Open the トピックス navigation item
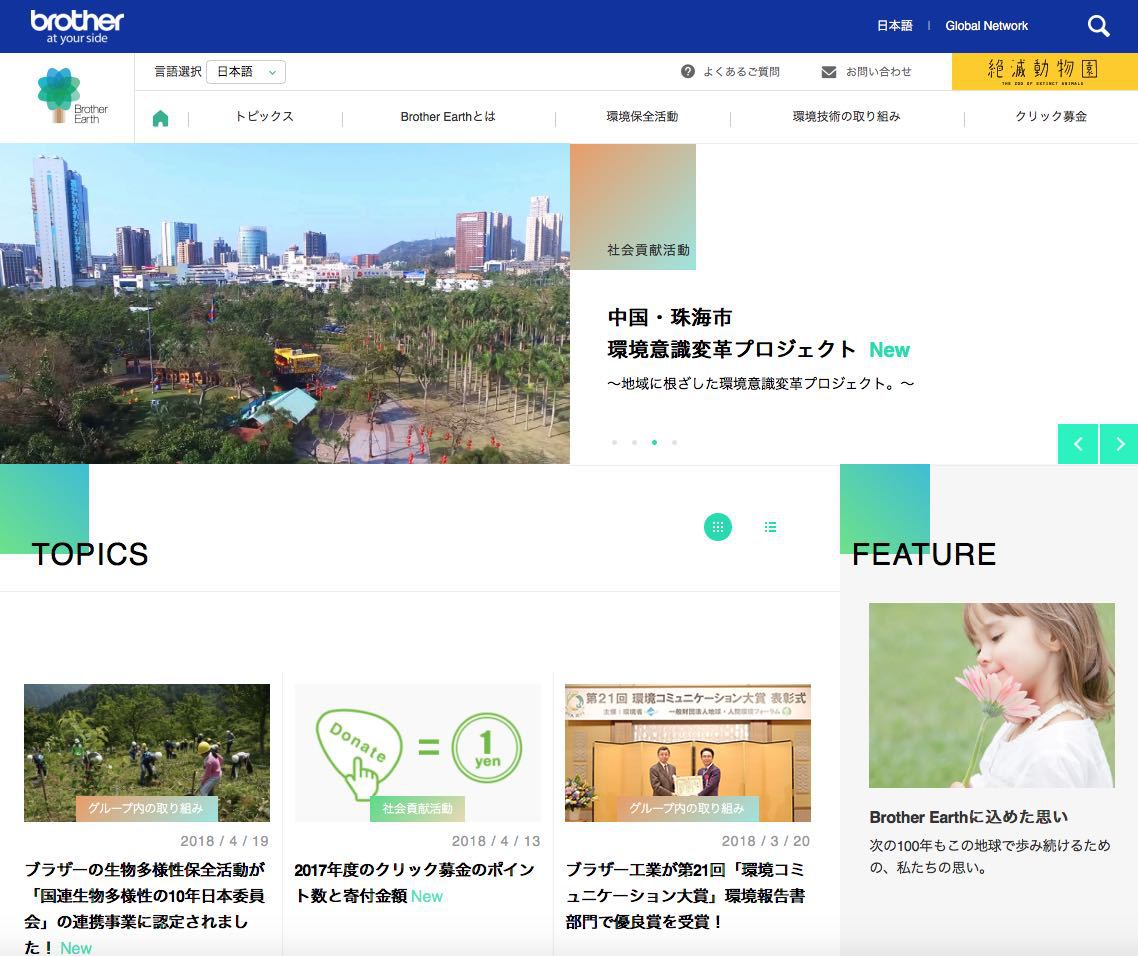This screenshot has height=956, width=1138. pyautogui.click(x=264, y=117)
